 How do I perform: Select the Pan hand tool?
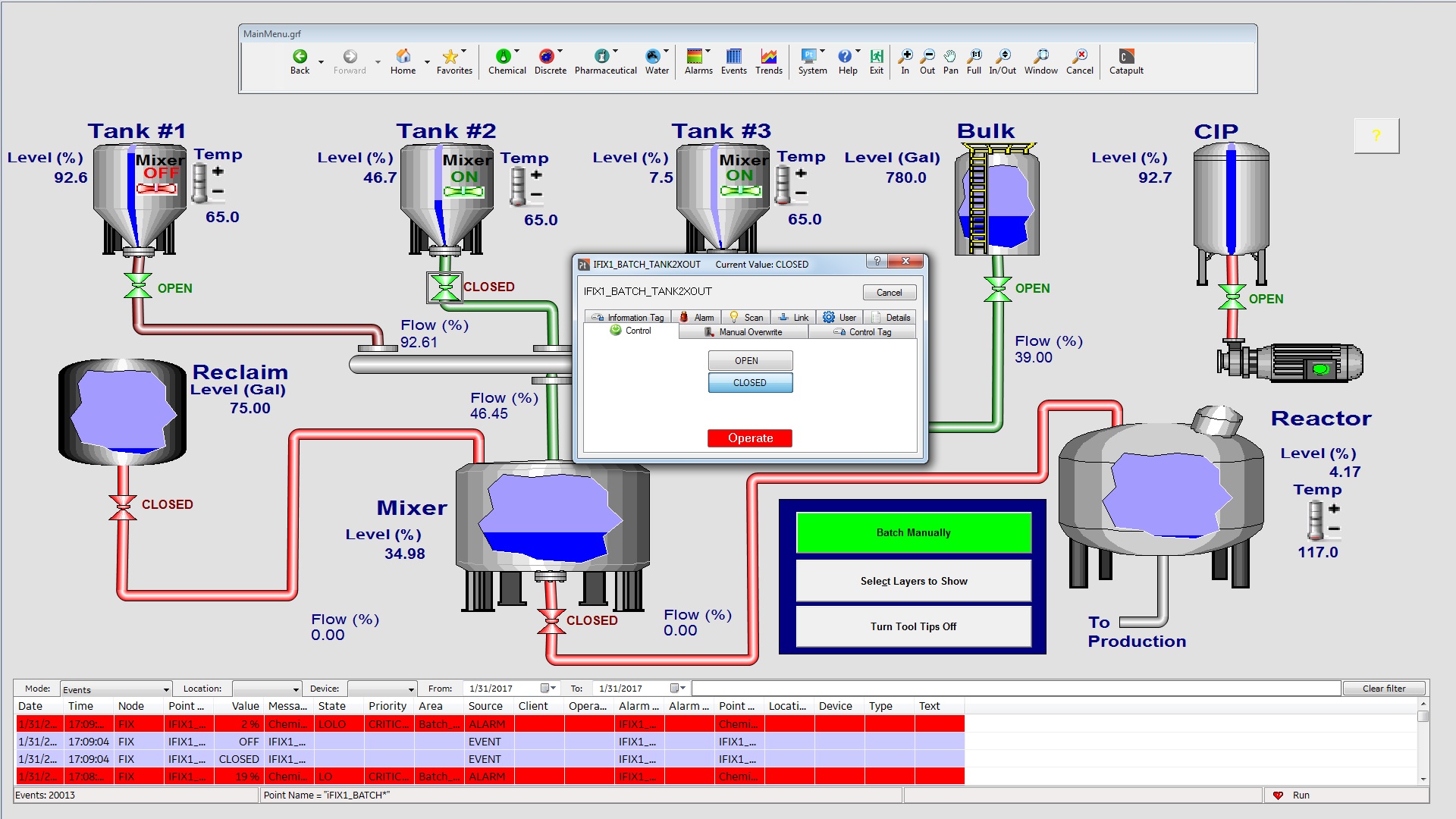(950, 57)
